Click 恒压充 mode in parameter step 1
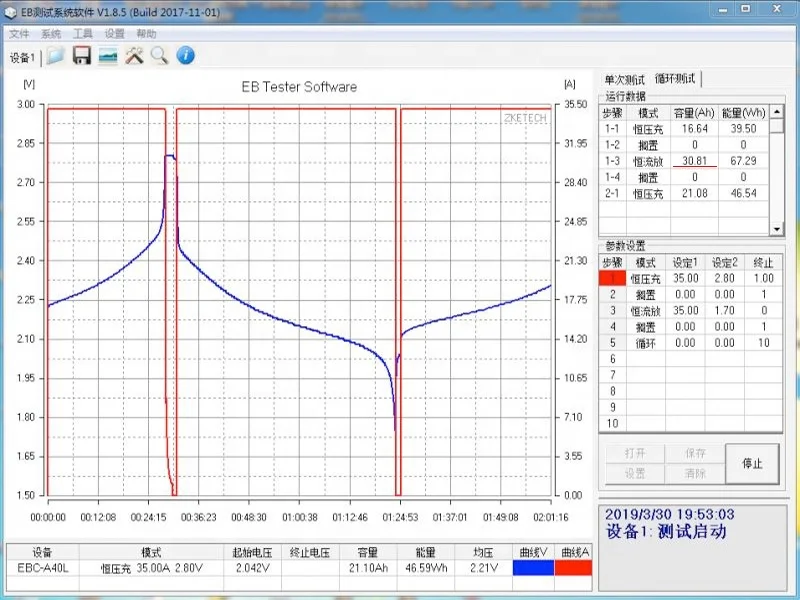The height and width of the screenshot is (600, 800). [645, 279]
